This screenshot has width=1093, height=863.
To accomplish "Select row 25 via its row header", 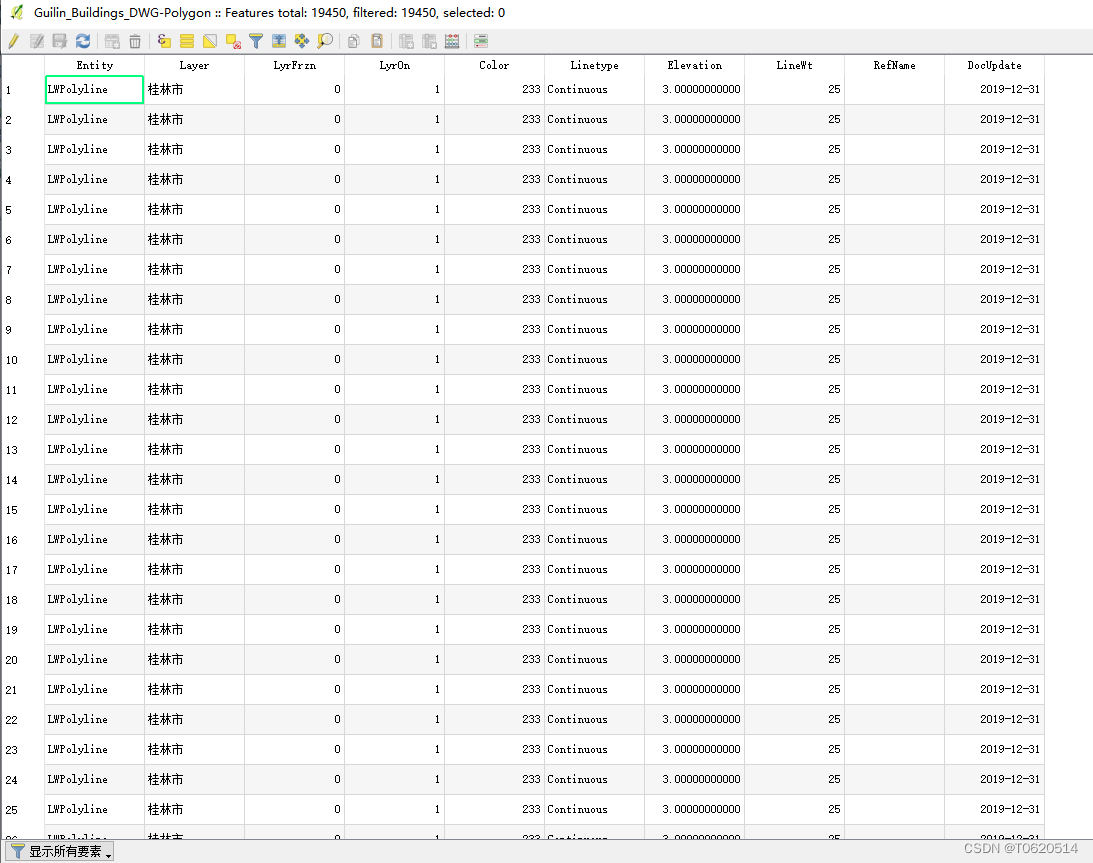I will [22, 809].
